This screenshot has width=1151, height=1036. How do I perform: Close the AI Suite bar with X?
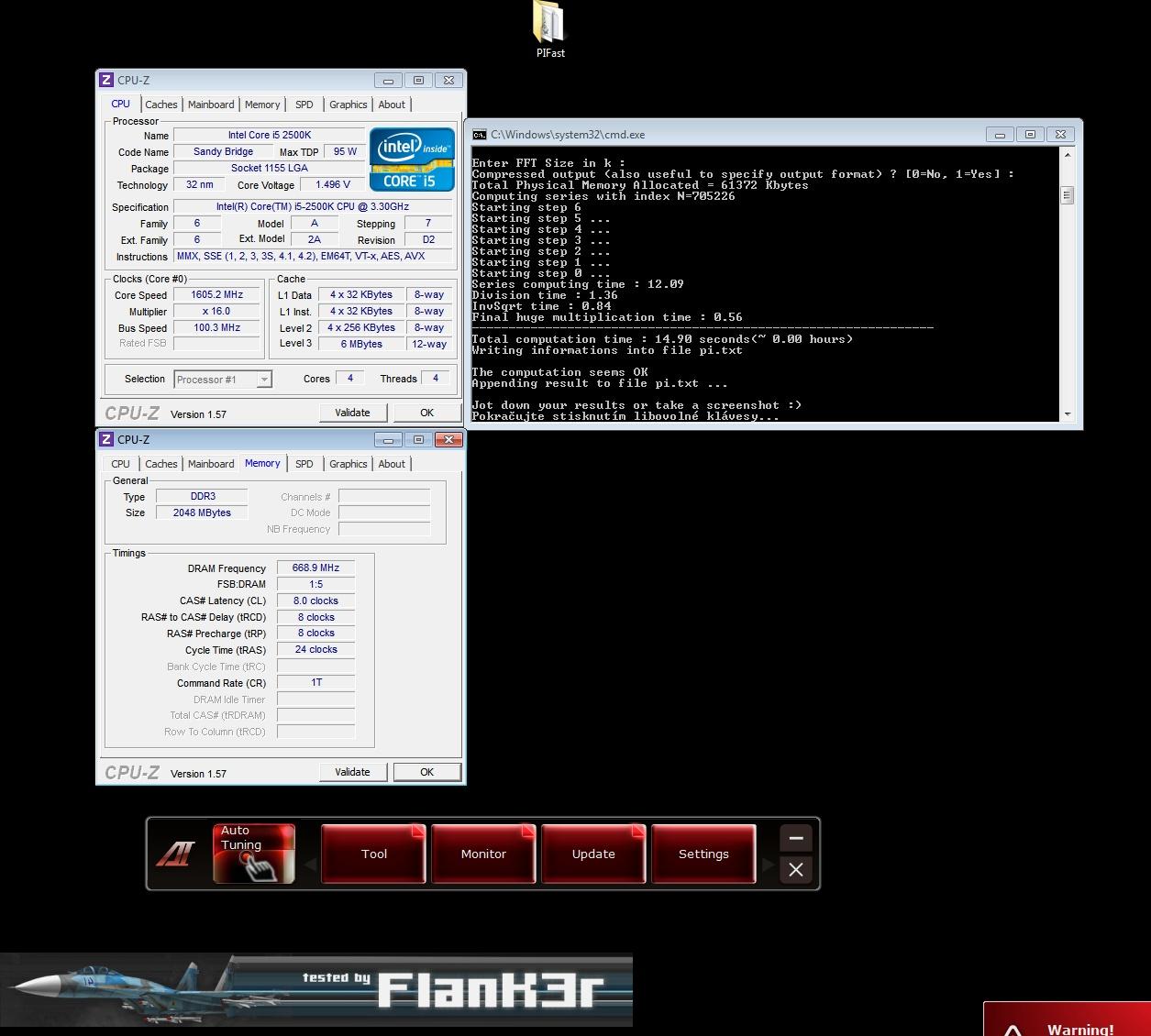tap(795, 870)
